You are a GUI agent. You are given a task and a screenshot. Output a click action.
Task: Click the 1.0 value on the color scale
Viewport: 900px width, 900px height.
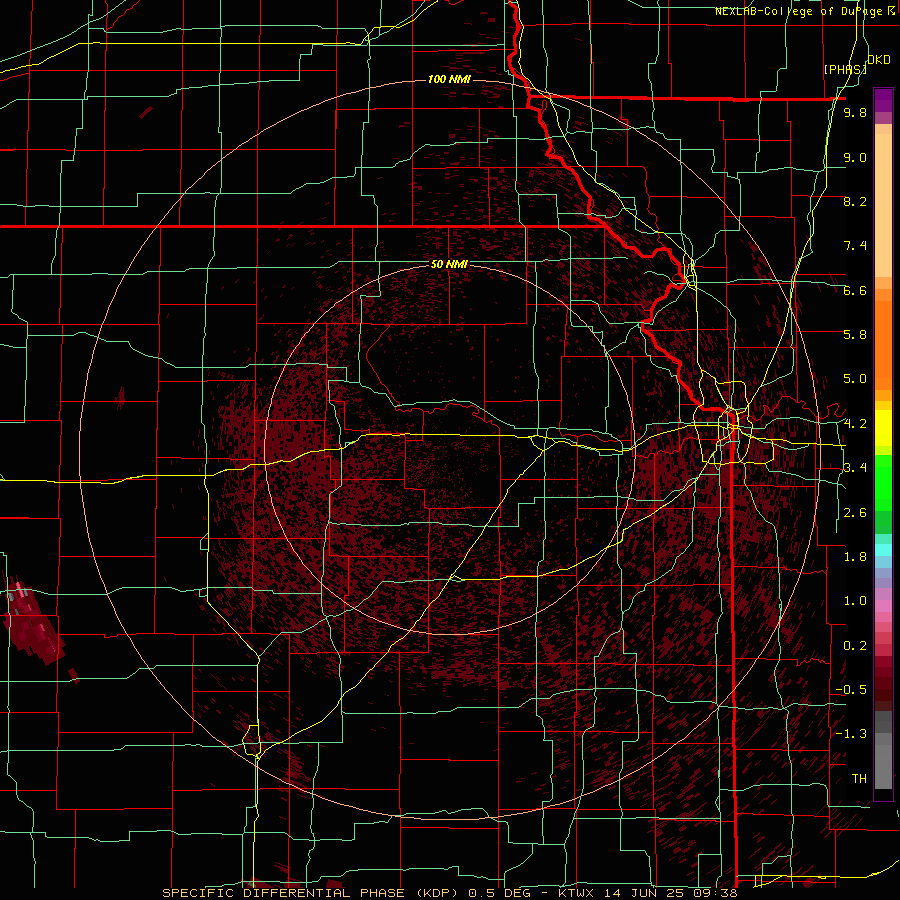(855, 601)
